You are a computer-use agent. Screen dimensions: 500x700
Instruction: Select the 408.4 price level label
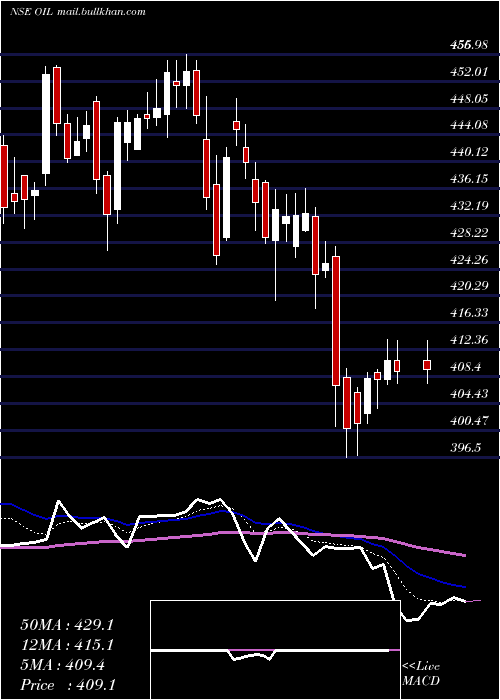tap(467, 367)
